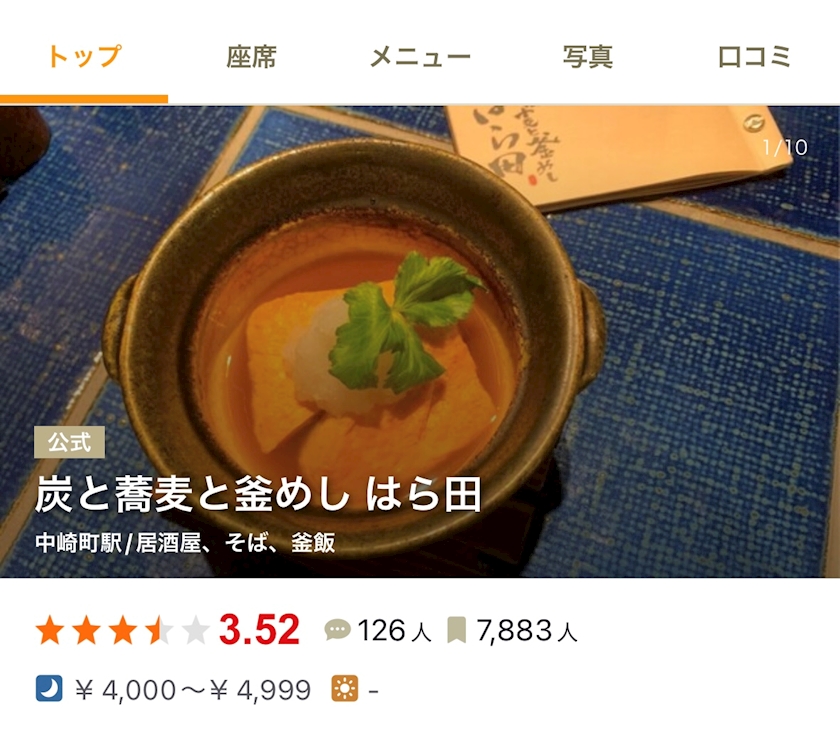Viewport: 840px width, 736px height.
Task: Tap the 3.52 rating score
Action: 259,629
